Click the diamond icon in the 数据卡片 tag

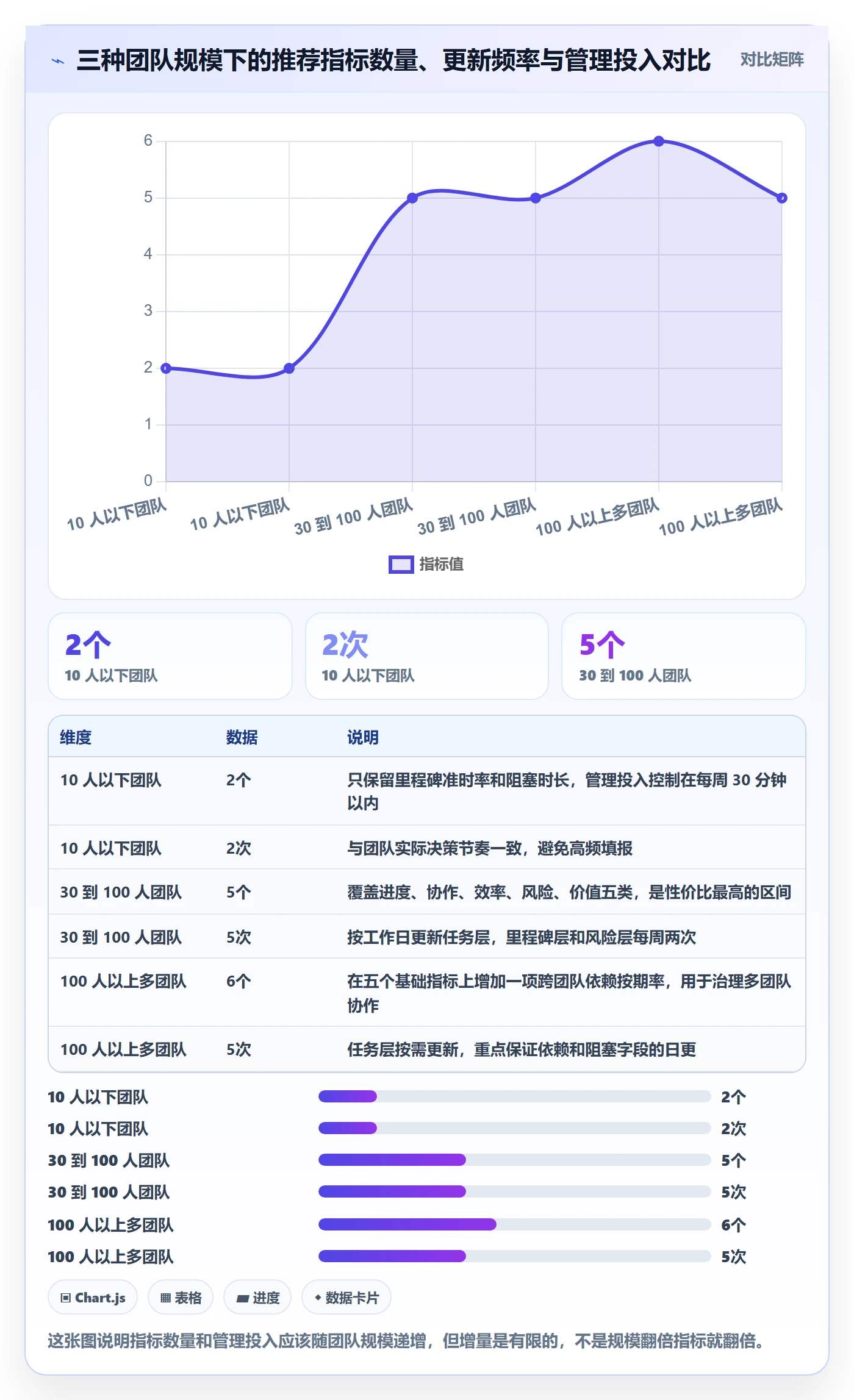pos(318,1298)
